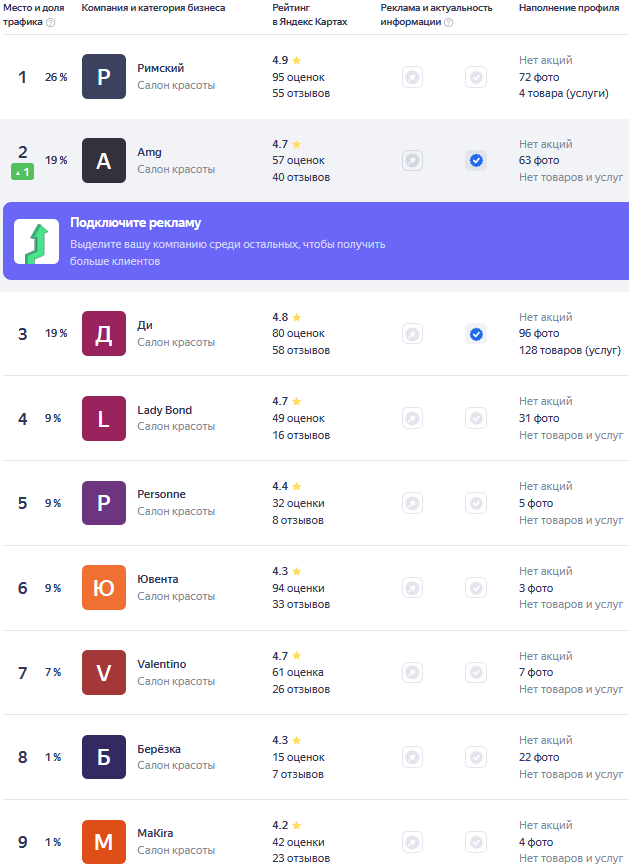The image size is (629, 866).
Task: Click '40 отзывов' in the Amg row
Action: 301,177
